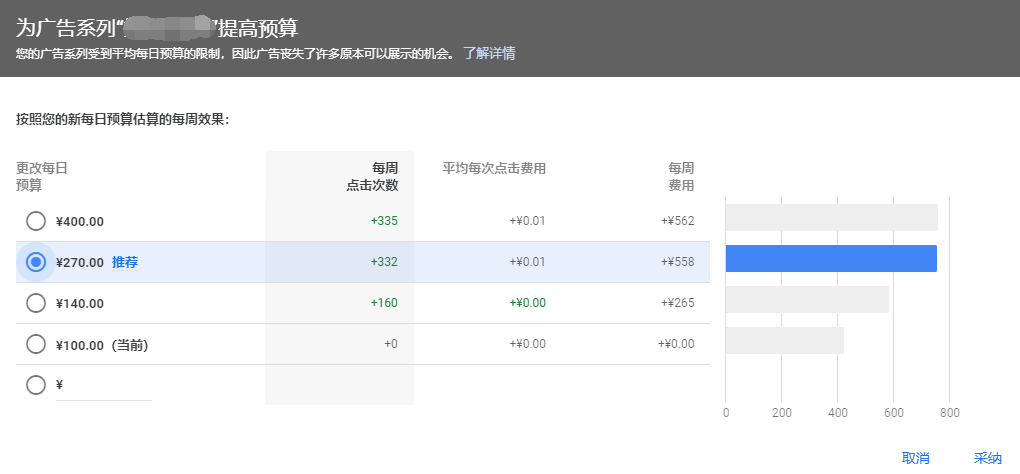
Task: Open the 了解详情 learn more link
Action: [489, 53]
